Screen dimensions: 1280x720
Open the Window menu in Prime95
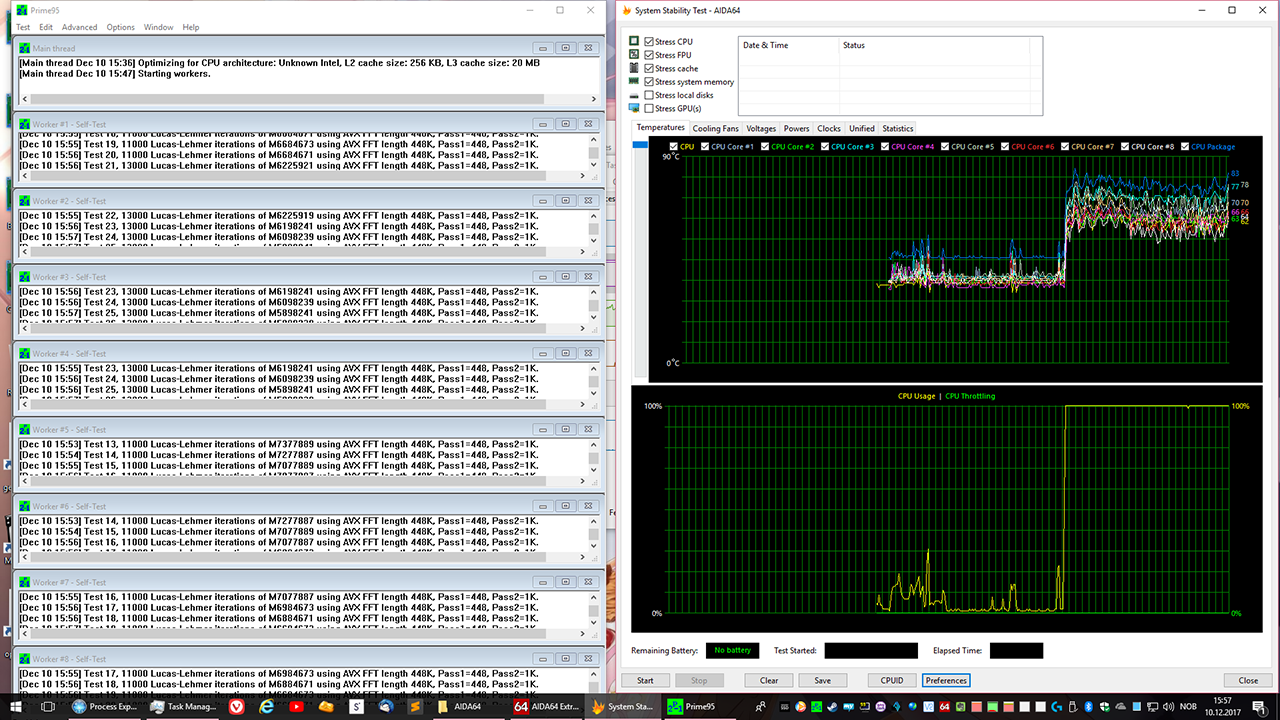tap(158, 27)
